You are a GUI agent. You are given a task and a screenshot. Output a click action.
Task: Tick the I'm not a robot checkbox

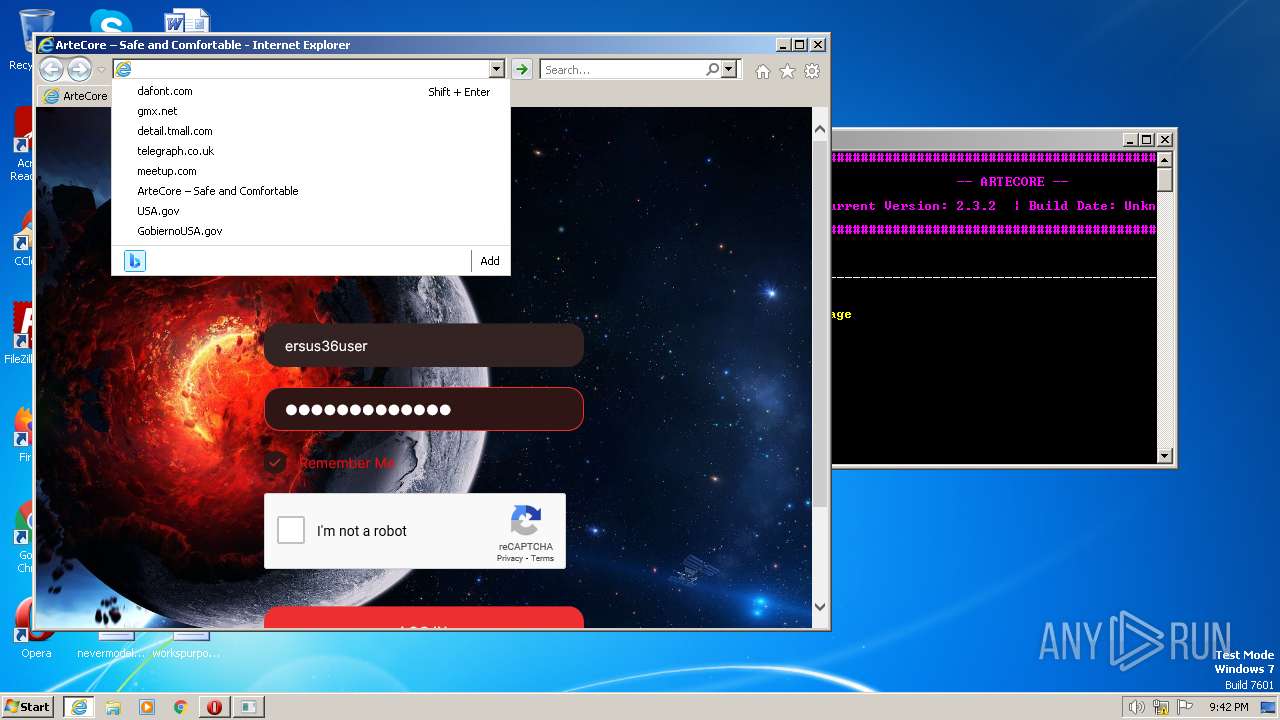click(291, 530)
